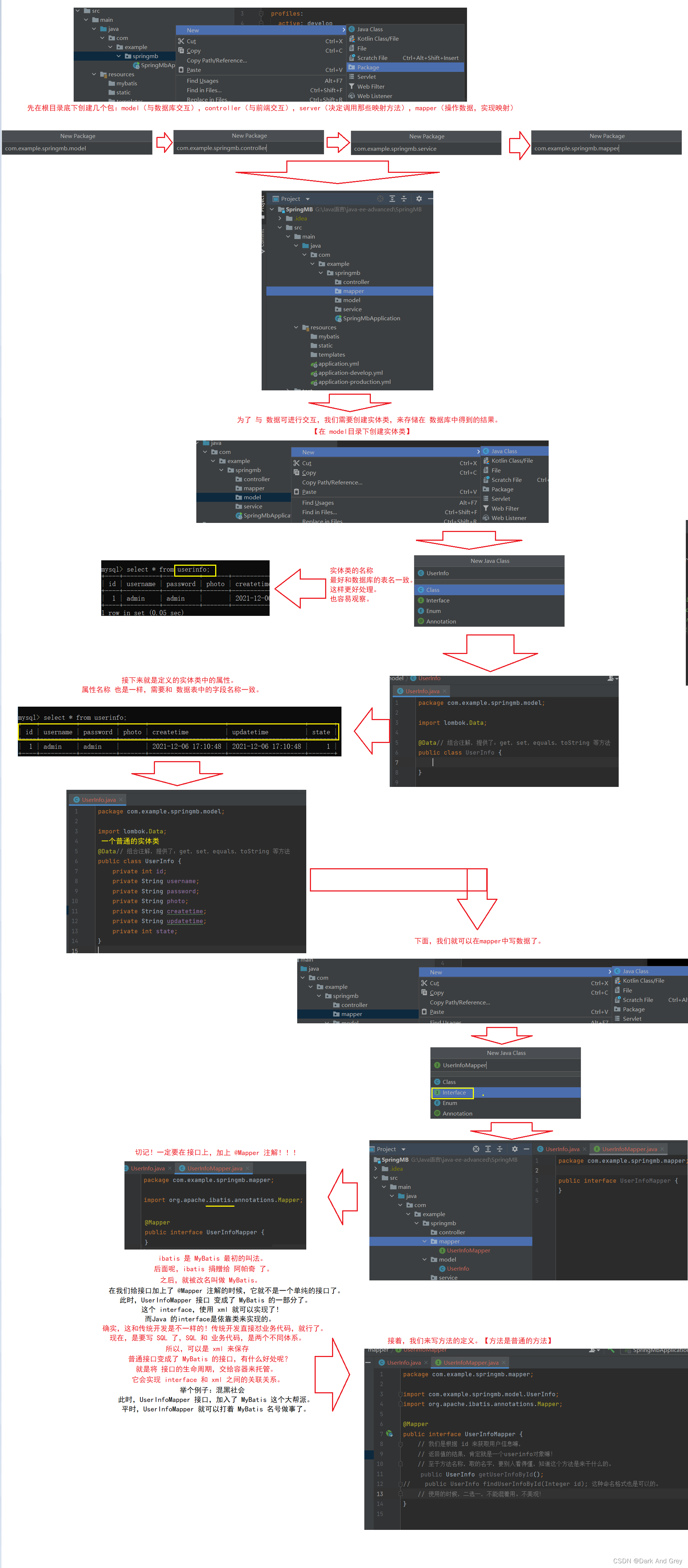Select Class type in the UserInfoMapper dialog
688x1568 pixels.
pyautogui.click(x=505, y=1082)
